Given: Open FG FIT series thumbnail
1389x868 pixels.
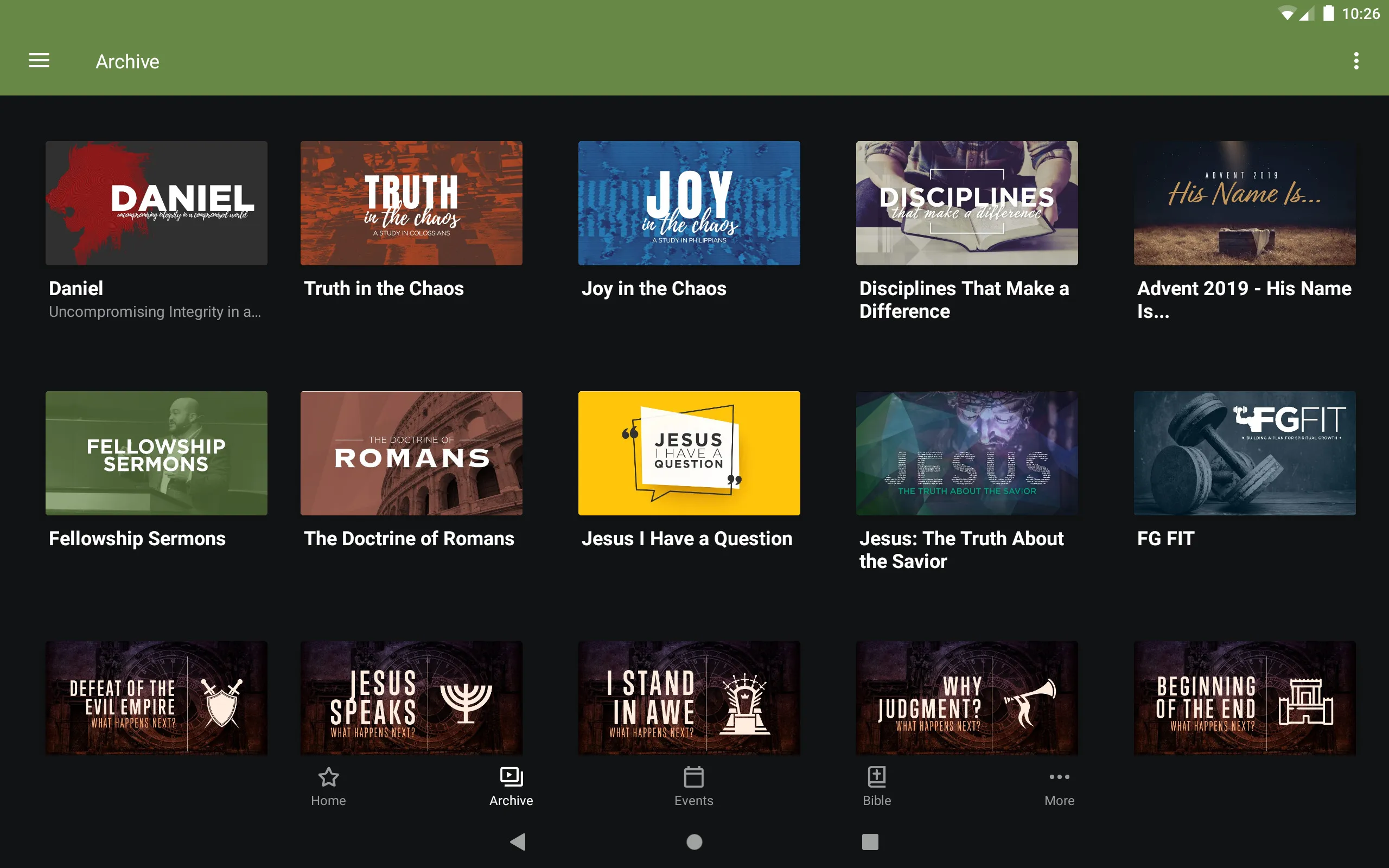Looking at the screenshot, I should [1244, 452].
